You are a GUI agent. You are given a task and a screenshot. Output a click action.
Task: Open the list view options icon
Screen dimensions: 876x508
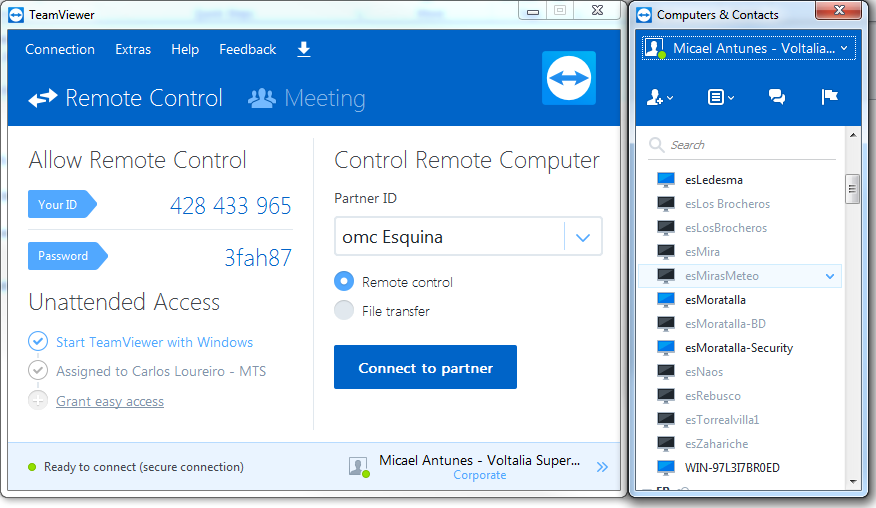point(720,97)
